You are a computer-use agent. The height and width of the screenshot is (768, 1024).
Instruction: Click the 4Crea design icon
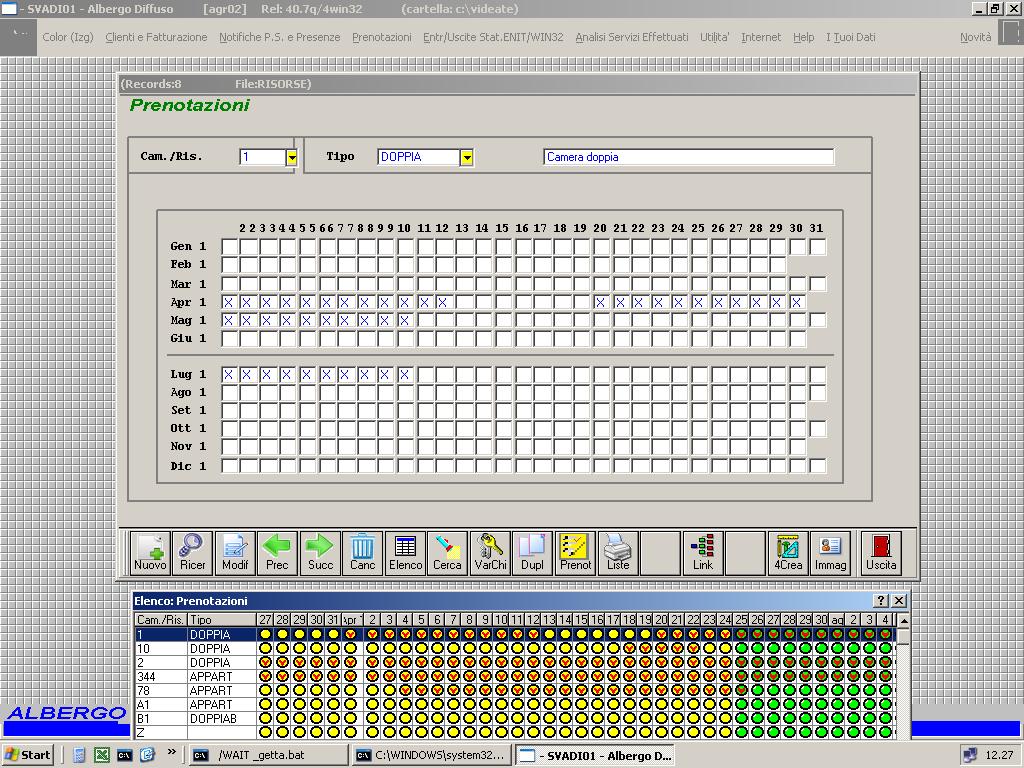(788, 553)
